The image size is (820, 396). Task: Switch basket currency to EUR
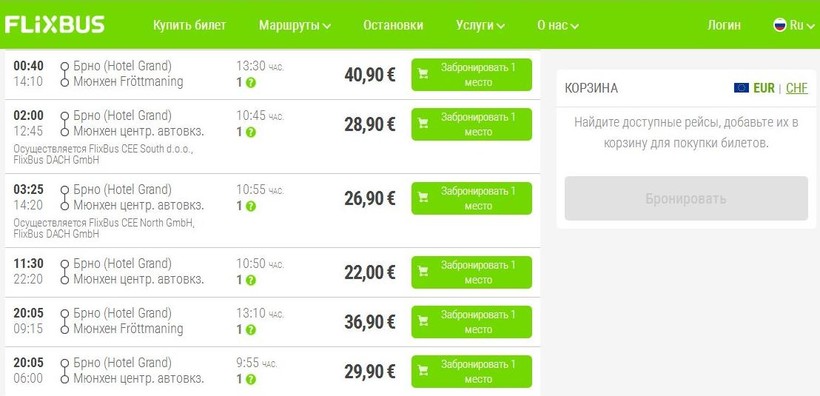(x=764, y=88)
